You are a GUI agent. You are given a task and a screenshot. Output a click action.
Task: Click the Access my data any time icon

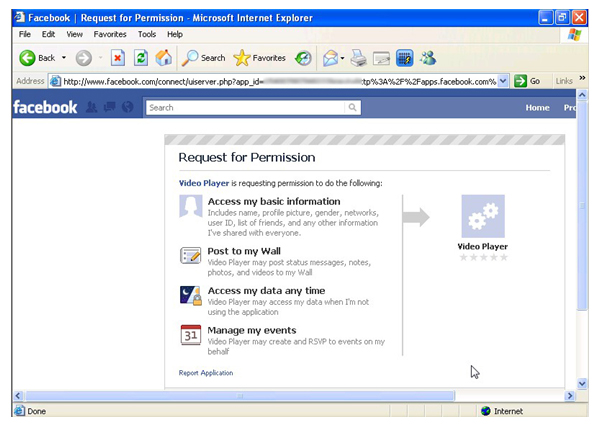point(190,296)
